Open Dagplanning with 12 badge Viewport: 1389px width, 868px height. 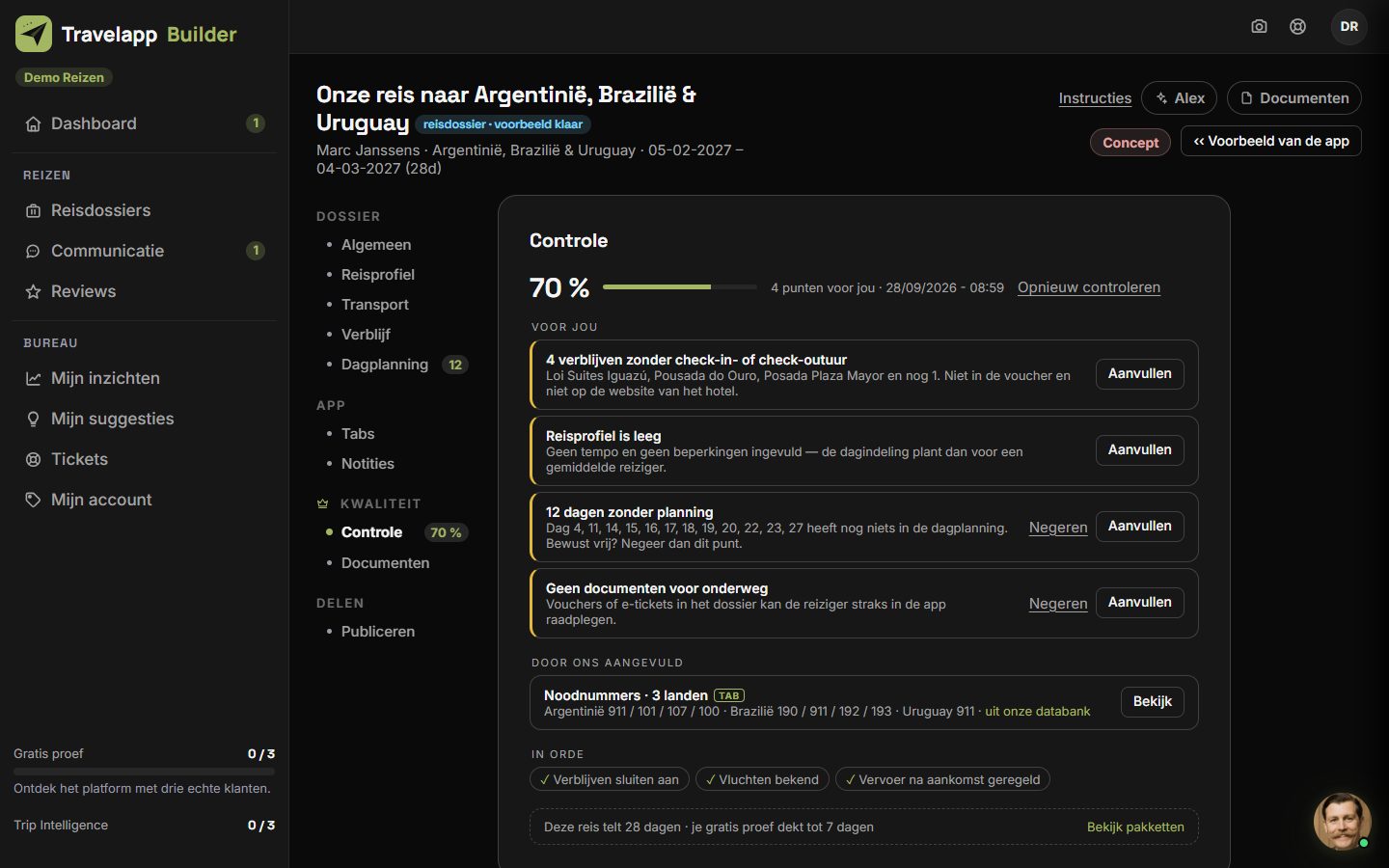point(395,365)
